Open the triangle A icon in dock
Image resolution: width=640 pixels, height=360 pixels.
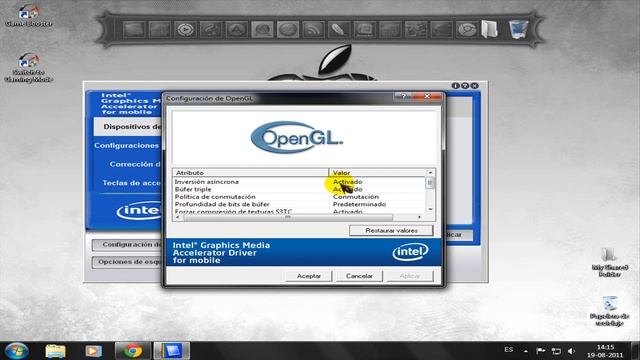236,30
